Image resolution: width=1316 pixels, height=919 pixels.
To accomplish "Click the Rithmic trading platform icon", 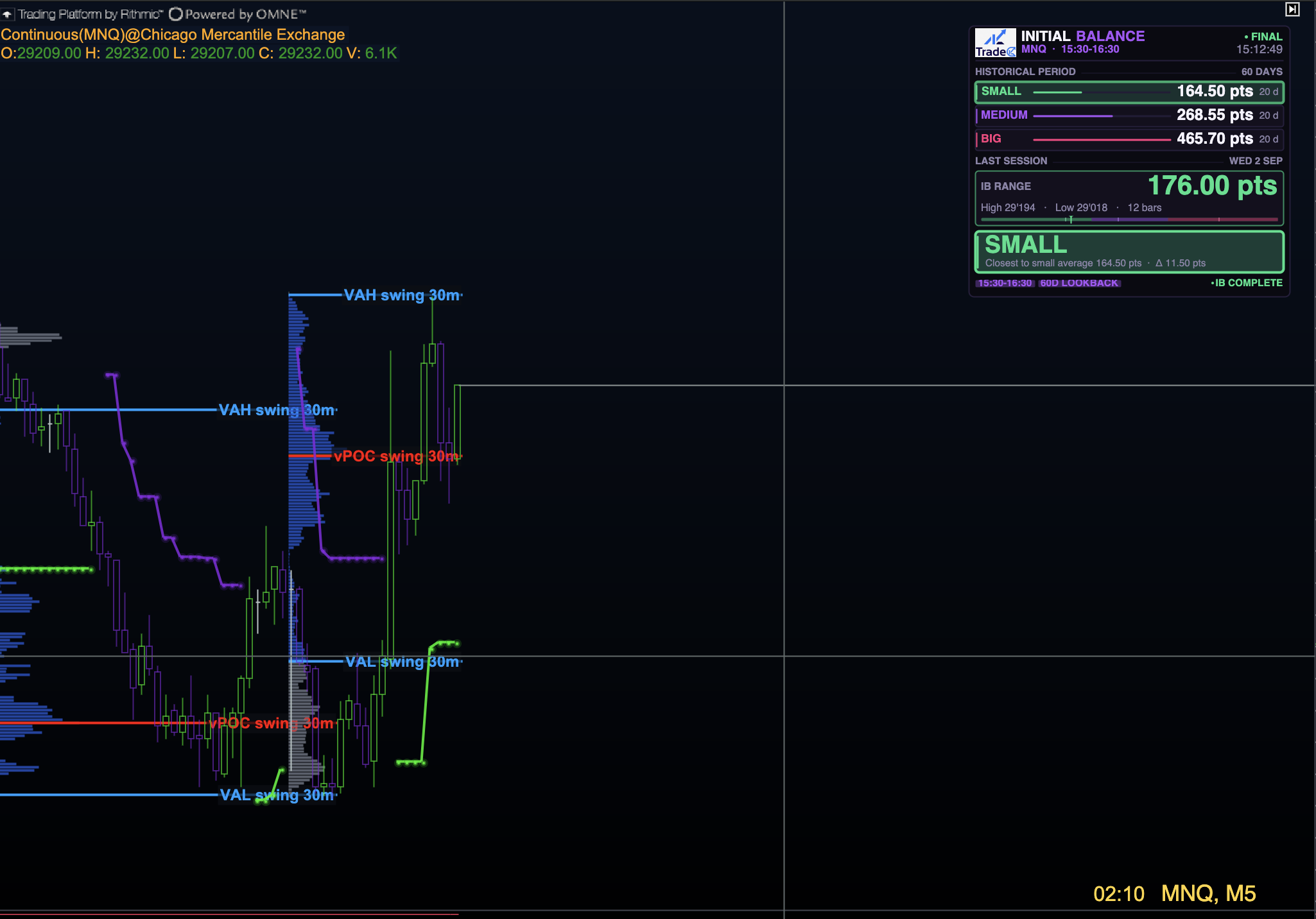I will tap(7, 14).
